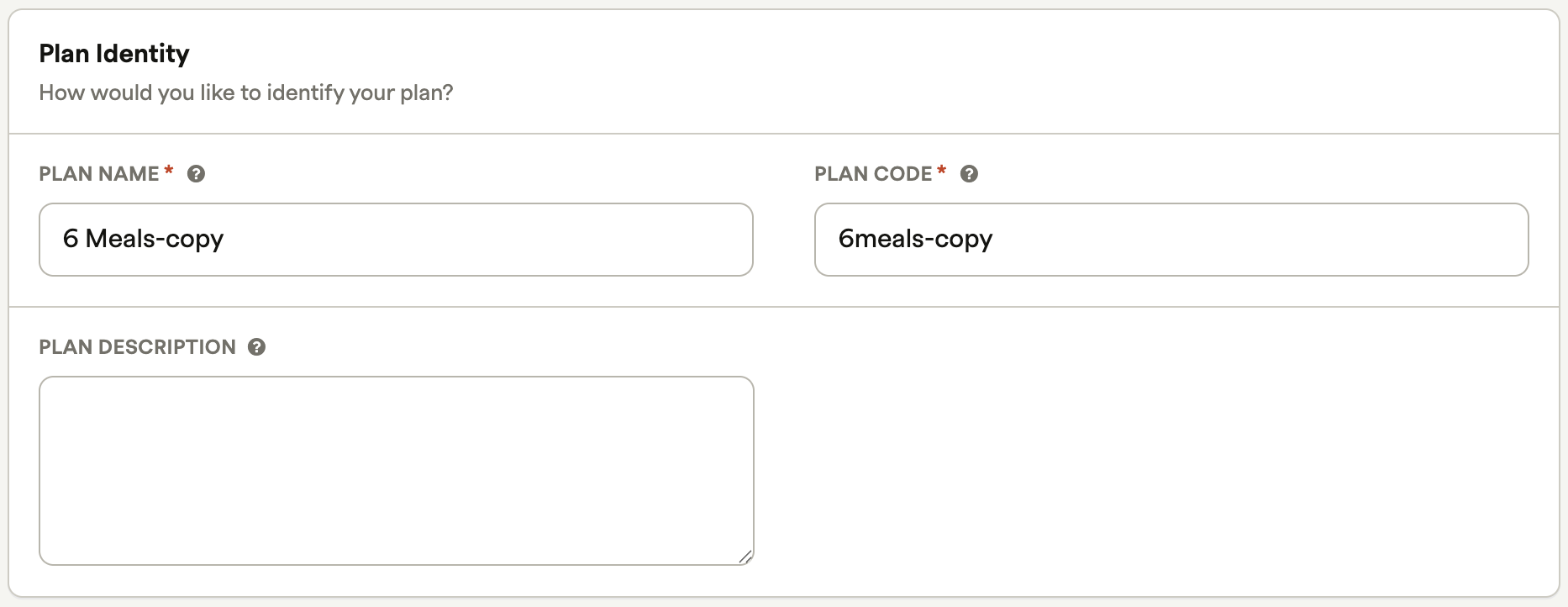Click the '6 Meals-copy' text value

(143, 240)
